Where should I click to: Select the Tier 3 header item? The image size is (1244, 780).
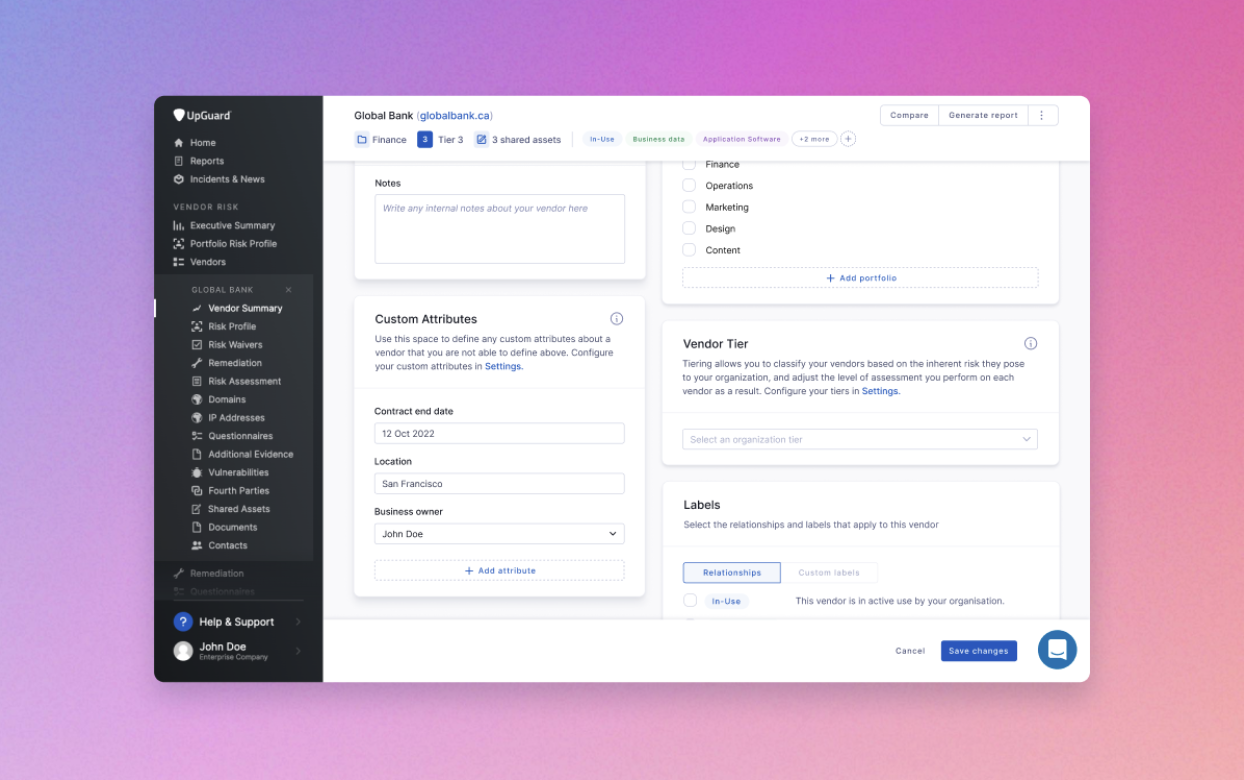[x=440, y=140]
